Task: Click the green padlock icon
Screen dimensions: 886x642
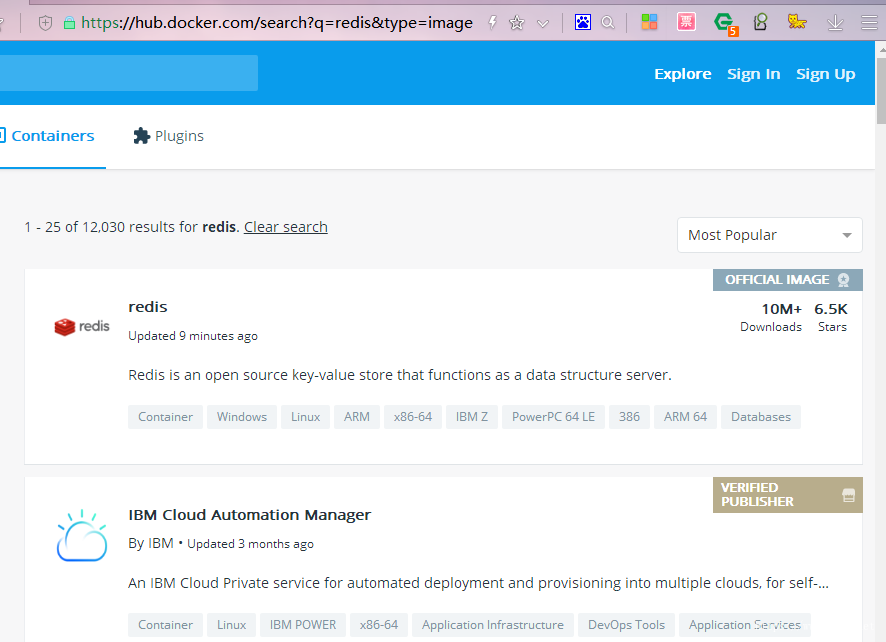Action: [70, 23]
